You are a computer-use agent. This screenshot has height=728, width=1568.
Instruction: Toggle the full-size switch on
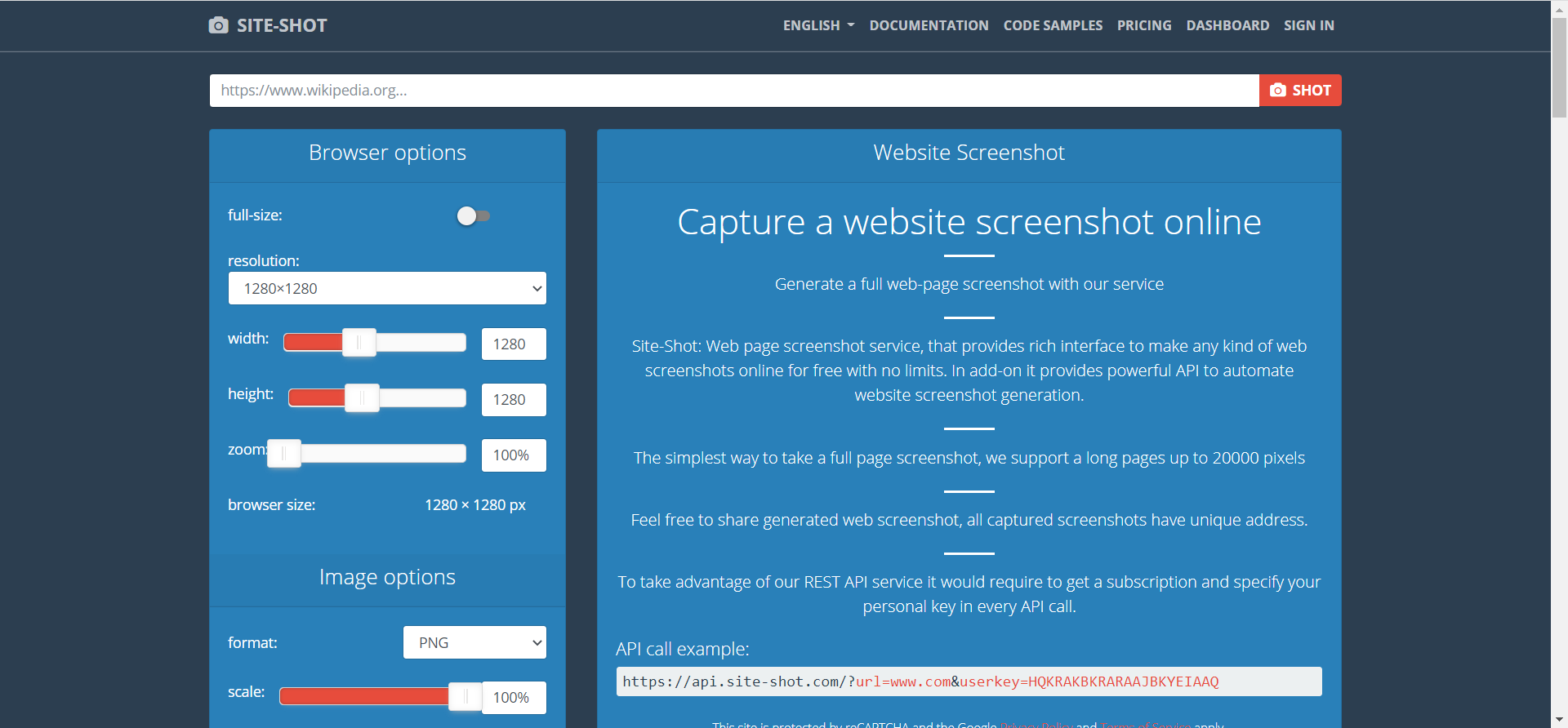473,215
